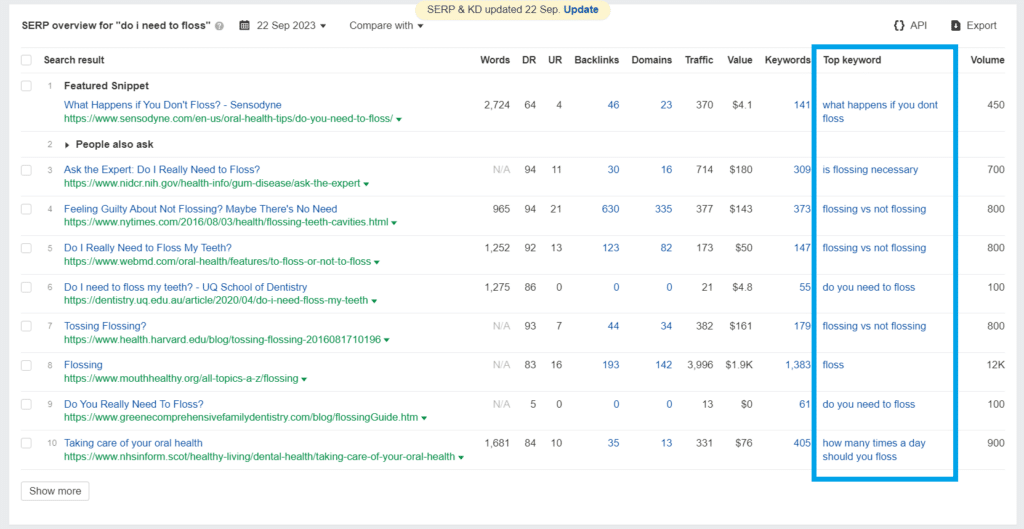Screen dimensions: 1024x529
Task: Check the box for the mouthhealthy.org result
Action: pos(26,365)
